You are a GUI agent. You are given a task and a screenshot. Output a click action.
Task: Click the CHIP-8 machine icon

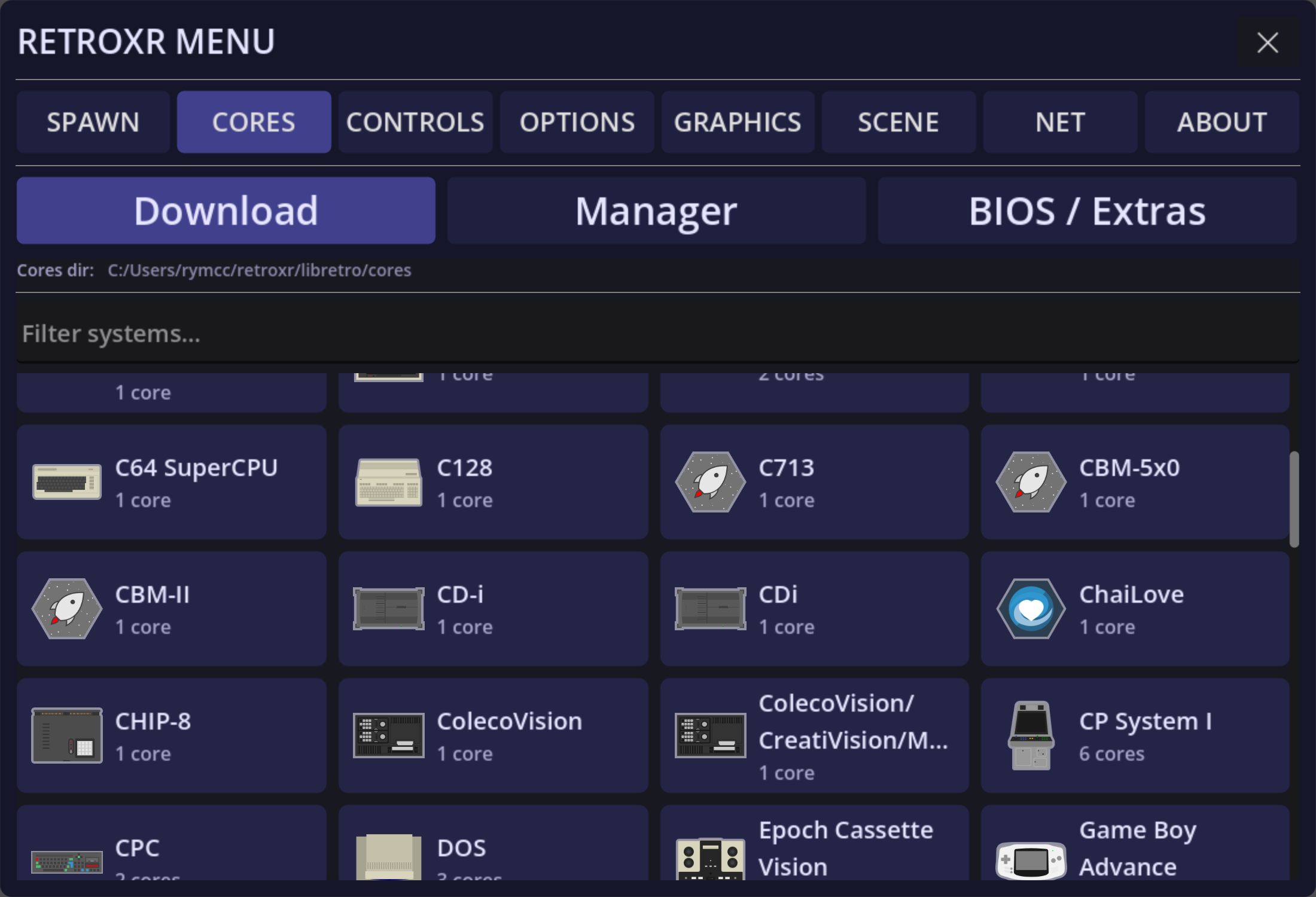[66, 736]
